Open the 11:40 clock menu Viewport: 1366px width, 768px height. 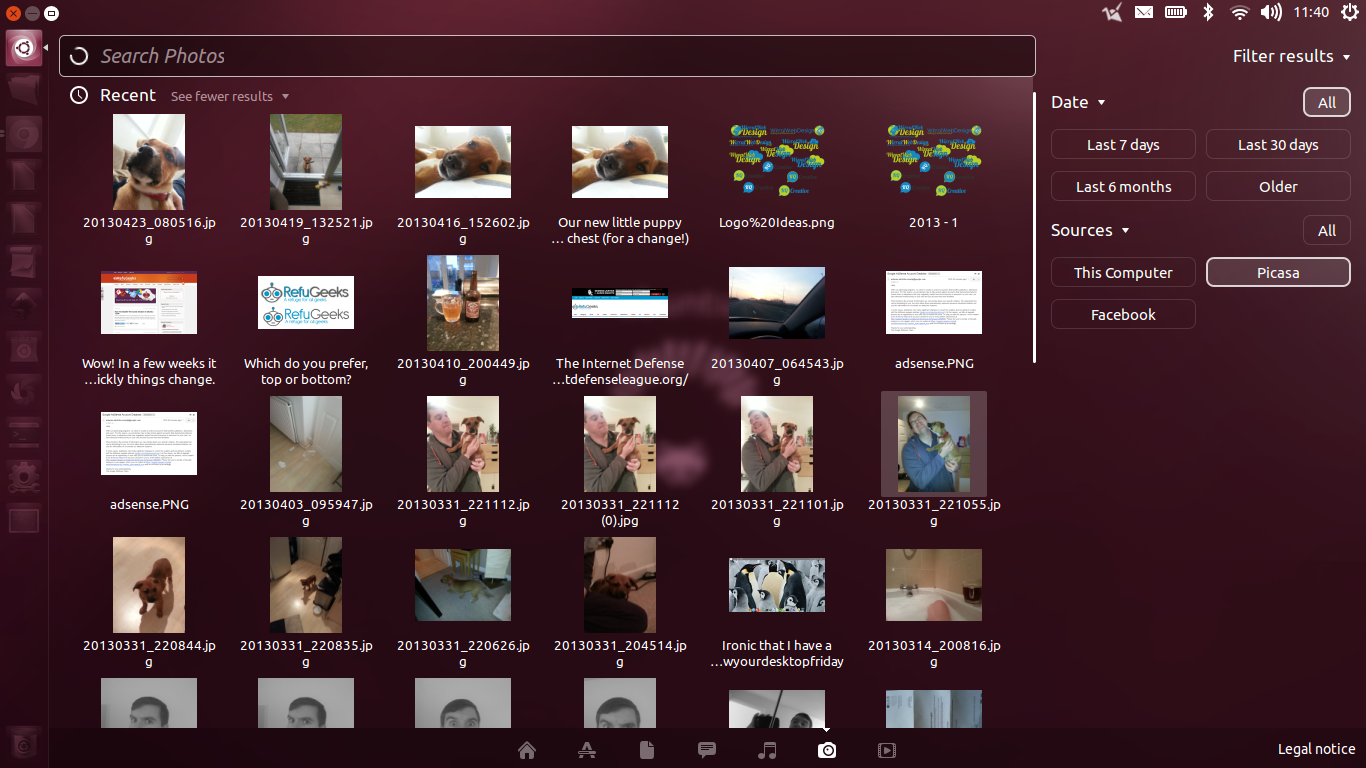[x=1310, y=13]
